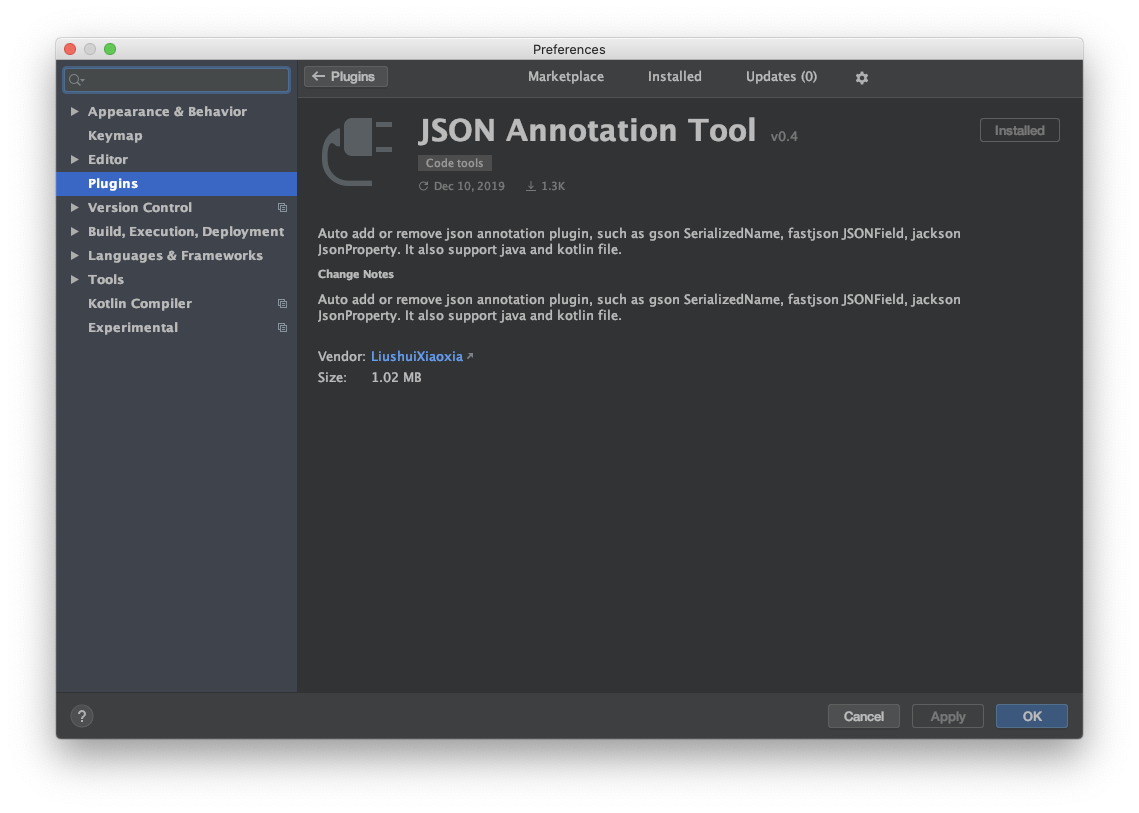Click project-level icon beside Kotlin Compiler

[x=283, y=304]
